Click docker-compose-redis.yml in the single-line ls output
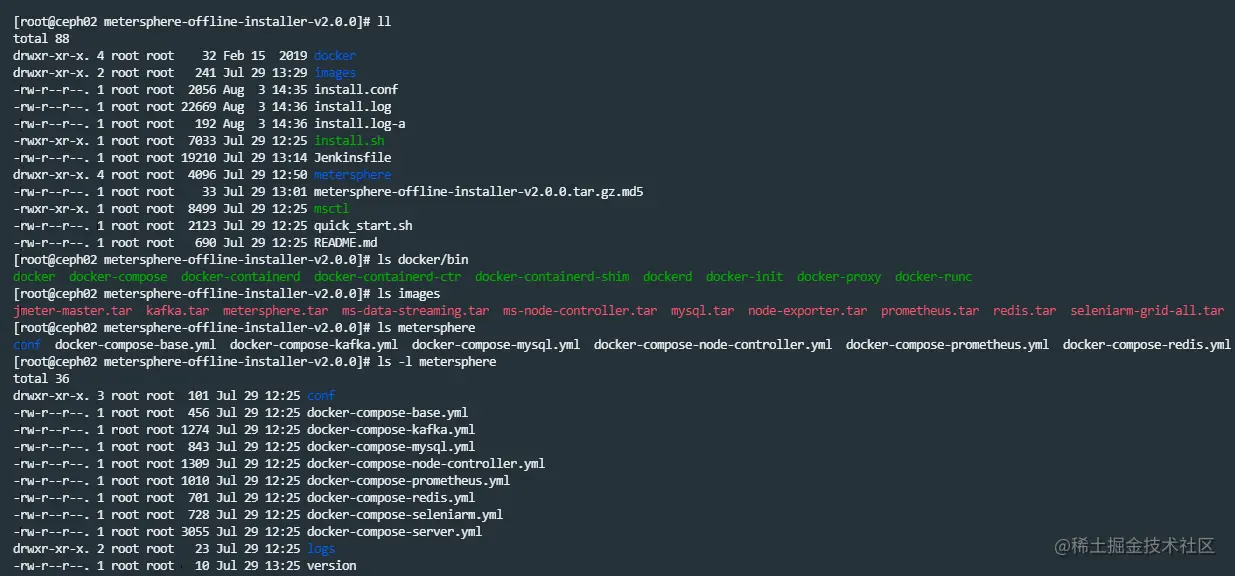1235x576 pixels. pos(1146,345)
